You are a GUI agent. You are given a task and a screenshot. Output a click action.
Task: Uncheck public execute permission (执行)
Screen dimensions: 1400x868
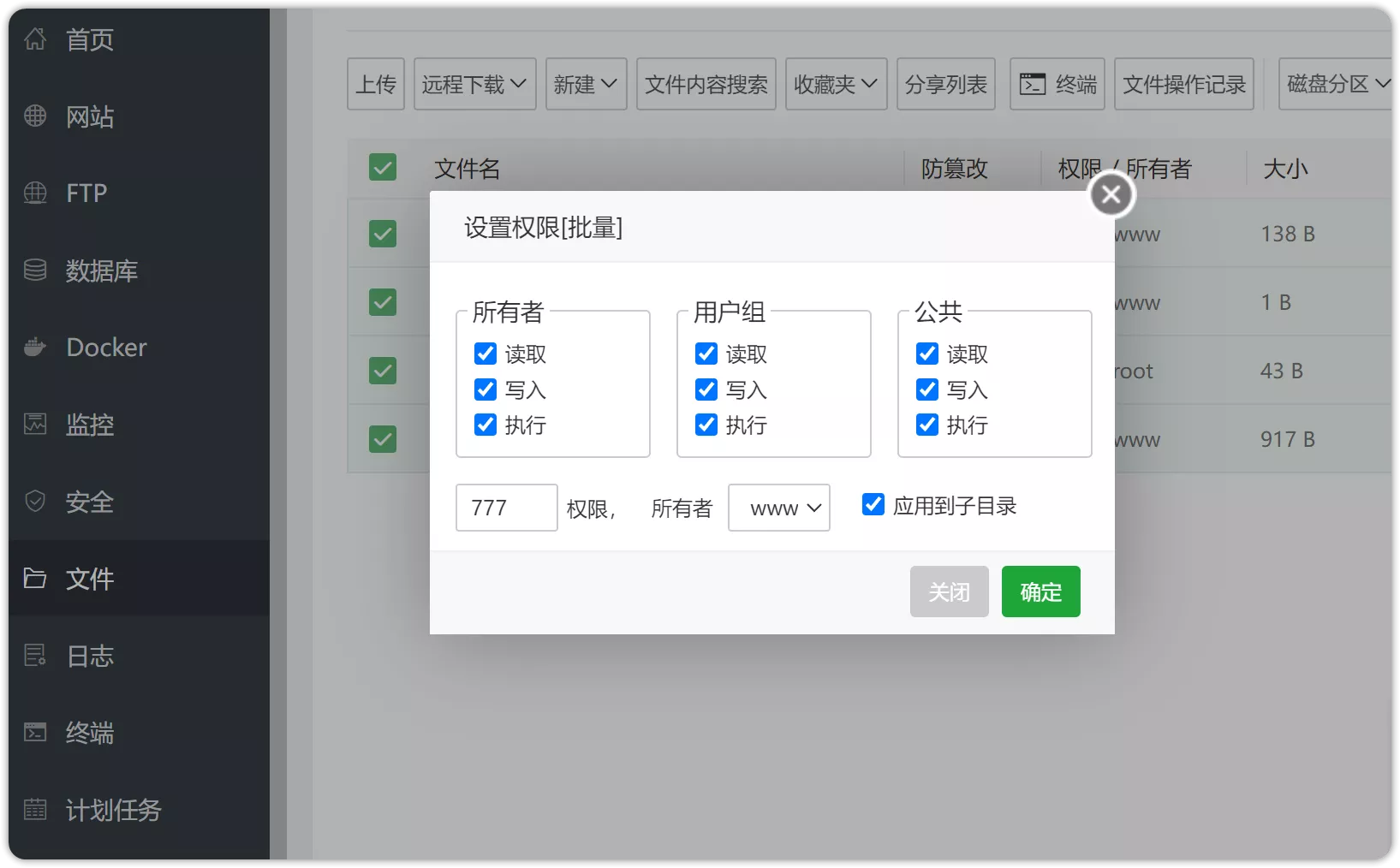coord(927,425)
